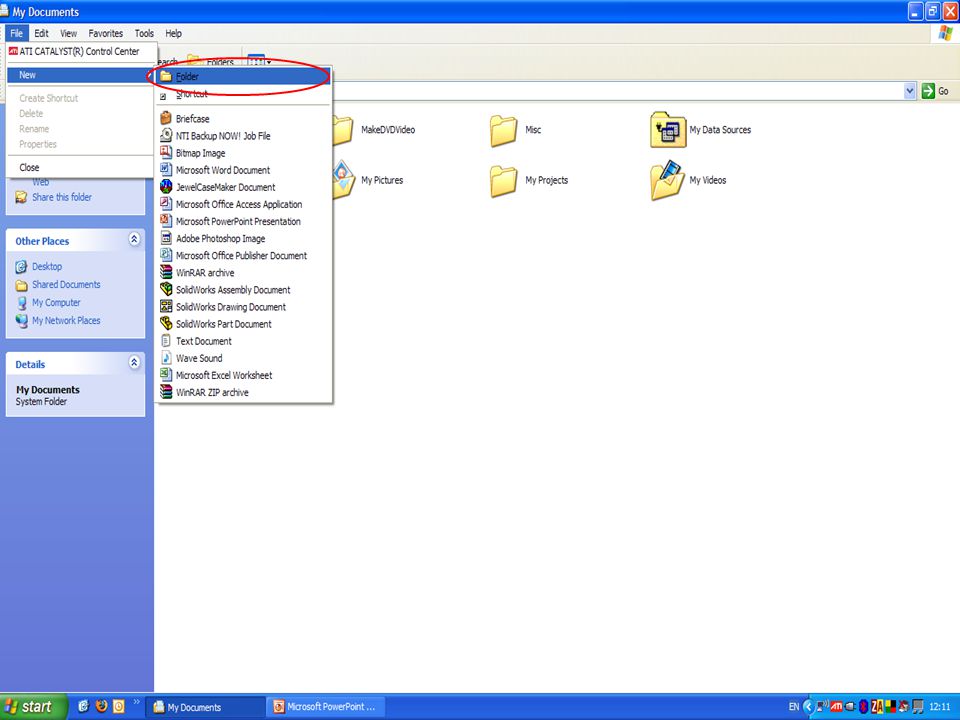Open the MakeDVDVideo folder icon

[x=343, y=130]
